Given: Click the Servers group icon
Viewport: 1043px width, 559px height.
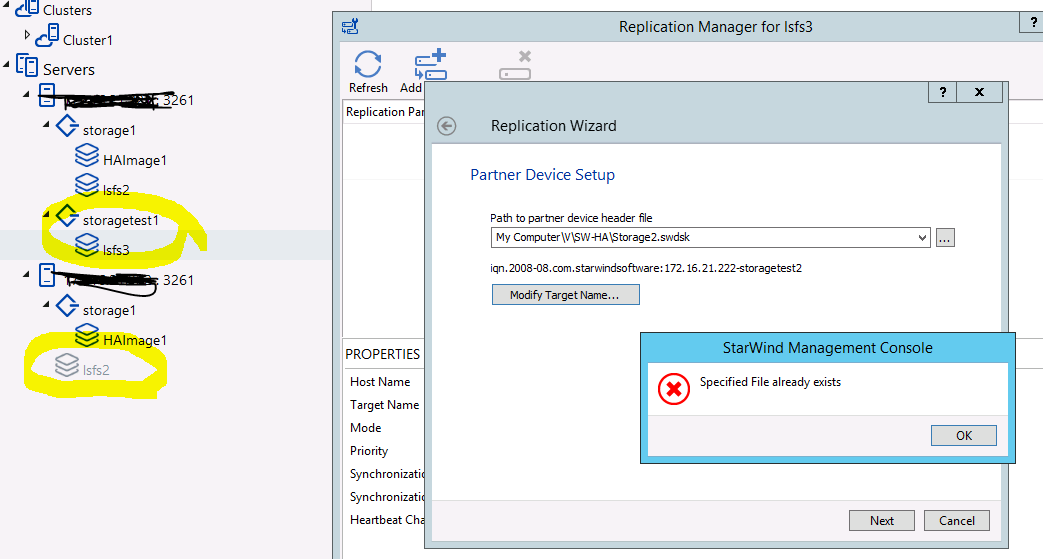Looking at the screenshot, I should [x=27, y=66].
